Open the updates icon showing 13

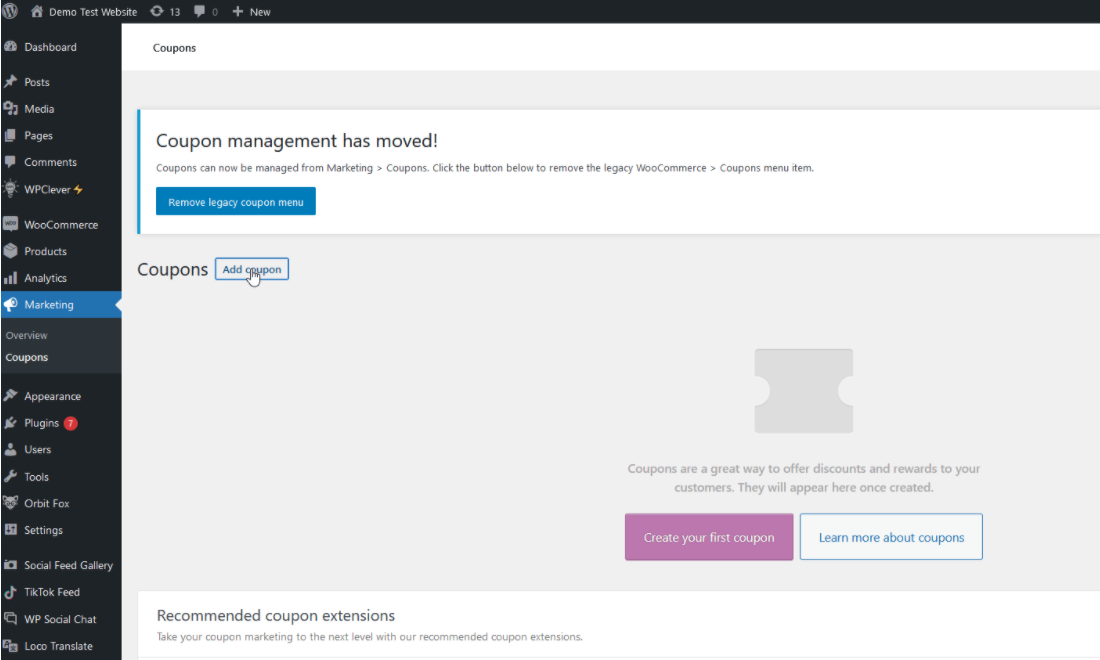point(157,12)
